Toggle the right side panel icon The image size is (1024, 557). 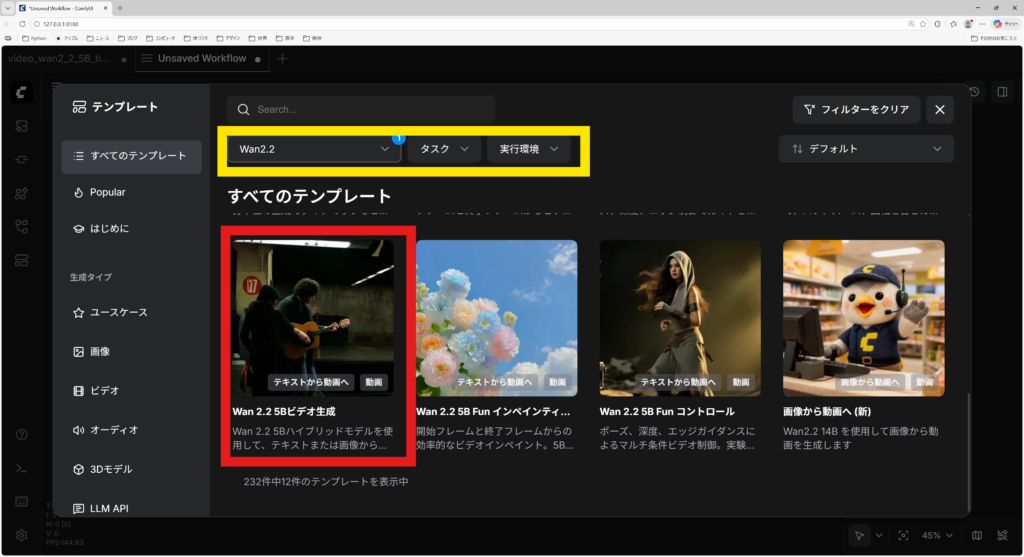(x=1001, y=92)
